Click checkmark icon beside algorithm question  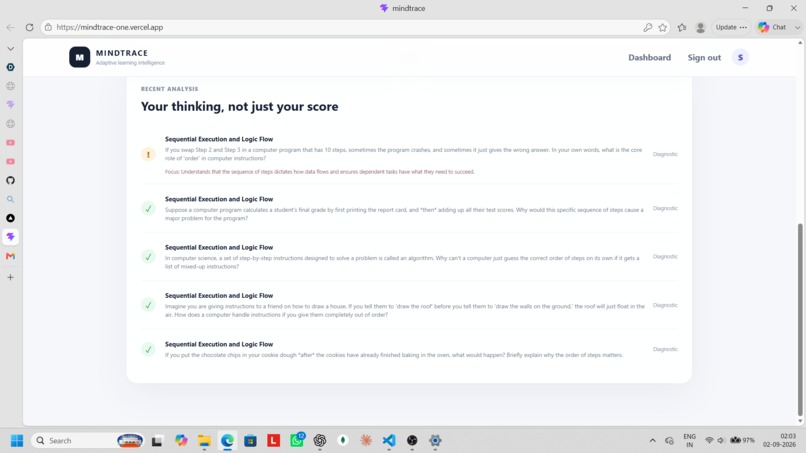point(148,257)
